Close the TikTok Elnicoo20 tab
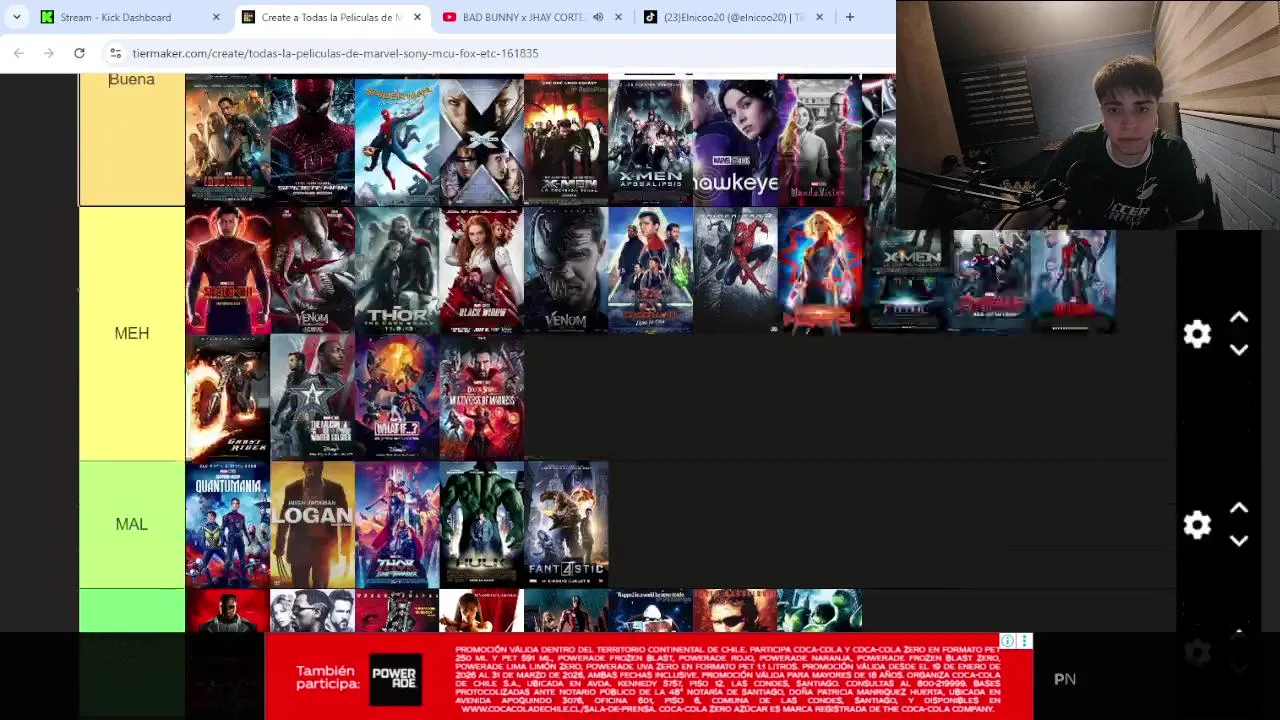This screenshot has height=720, width=1280. pos(819,17)
